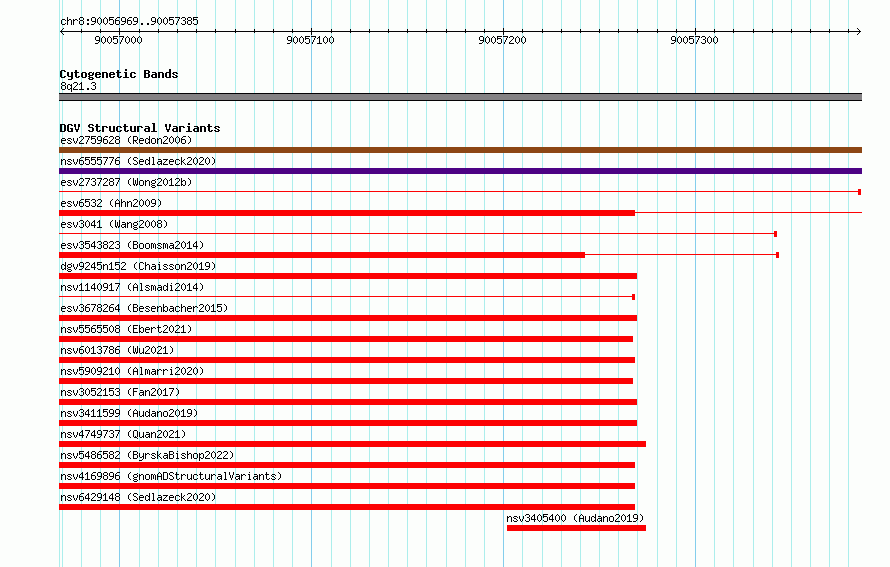This screenshot has height=567, width=890.
Task: Click ruler position 90057000
Action: [118, 40]
